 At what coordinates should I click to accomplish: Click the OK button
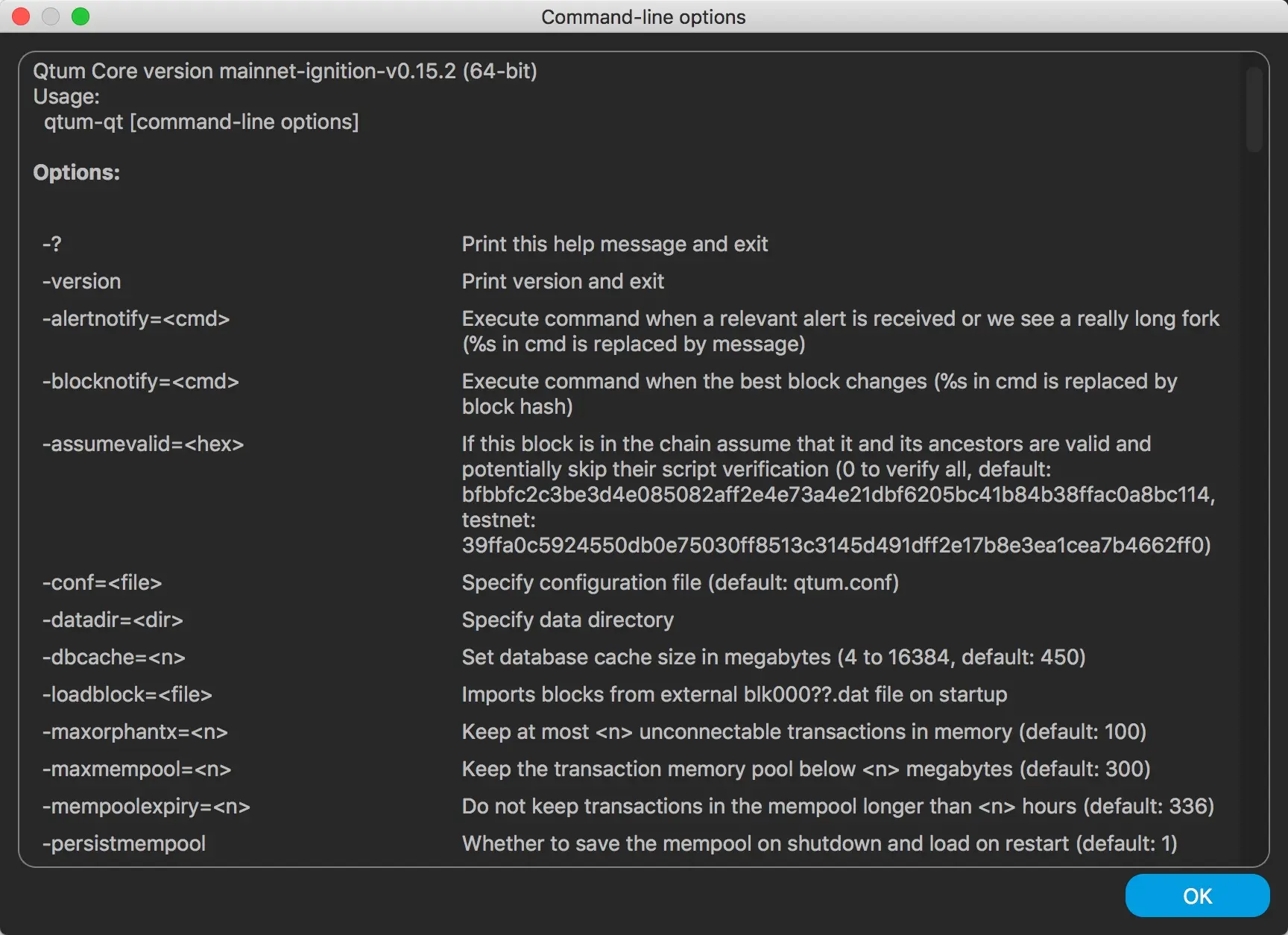1197,895
